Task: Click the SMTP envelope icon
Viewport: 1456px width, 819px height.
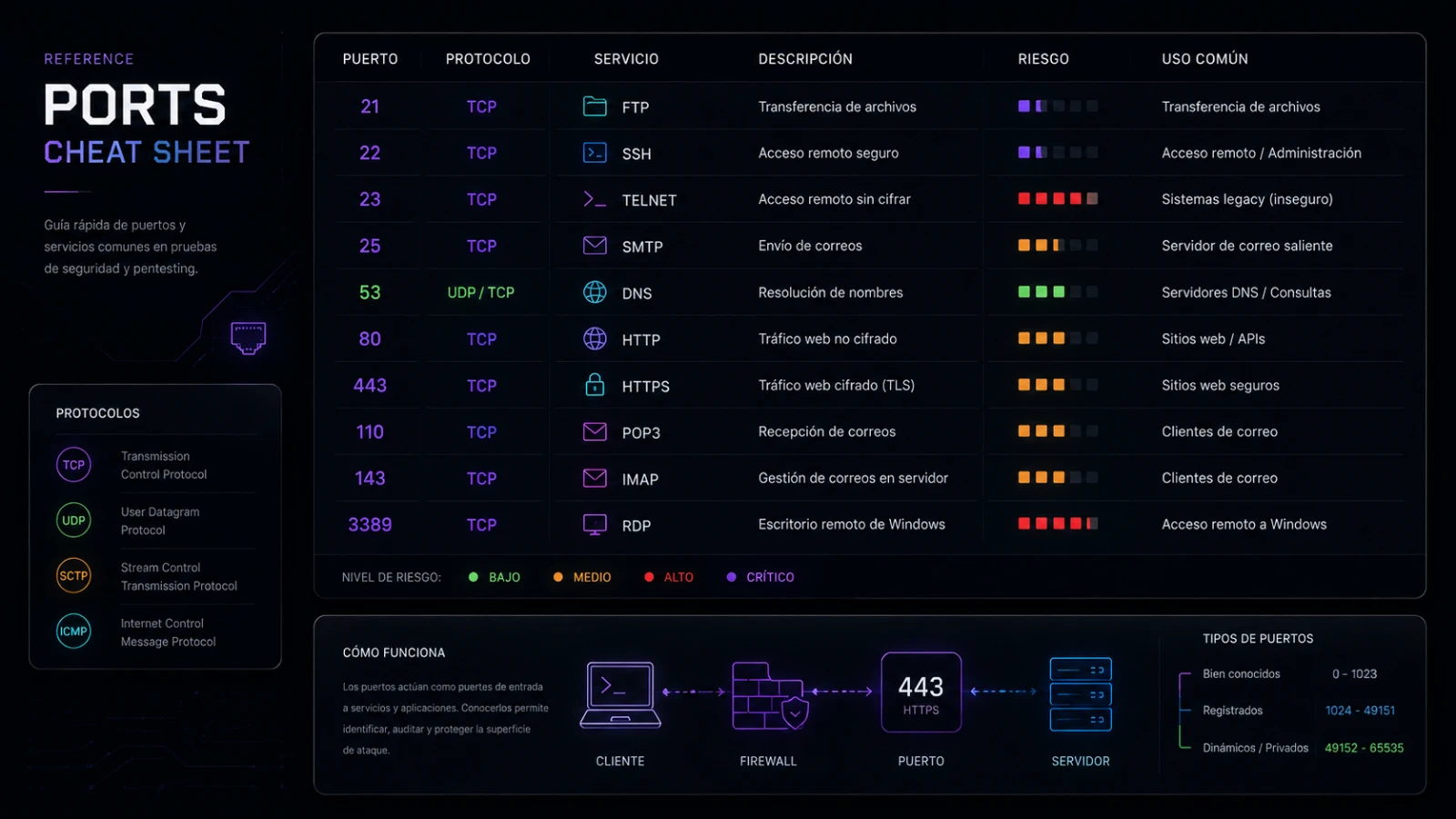Action: click(x=594, y=246)
